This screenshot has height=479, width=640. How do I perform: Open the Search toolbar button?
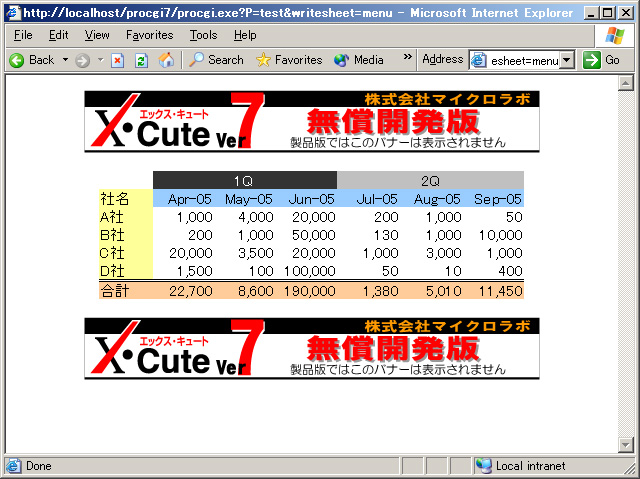[216, 60]
